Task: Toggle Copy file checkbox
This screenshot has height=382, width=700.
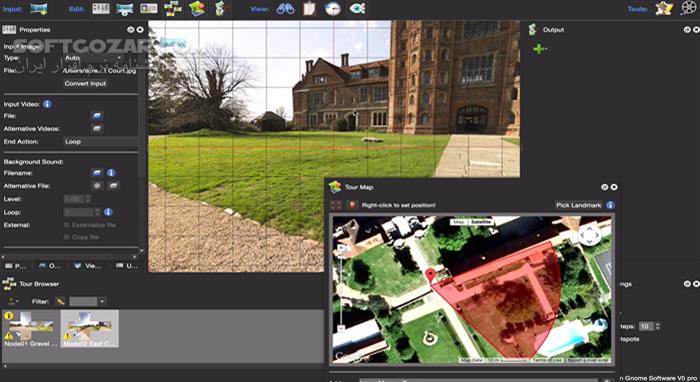Action: tap(67, 237)
